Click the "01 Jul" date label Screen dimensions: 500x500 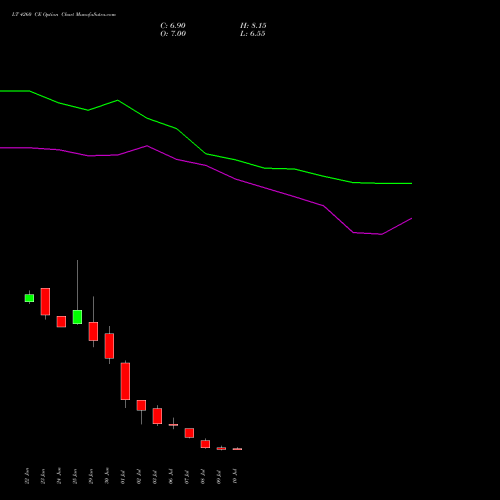[123, 477]
